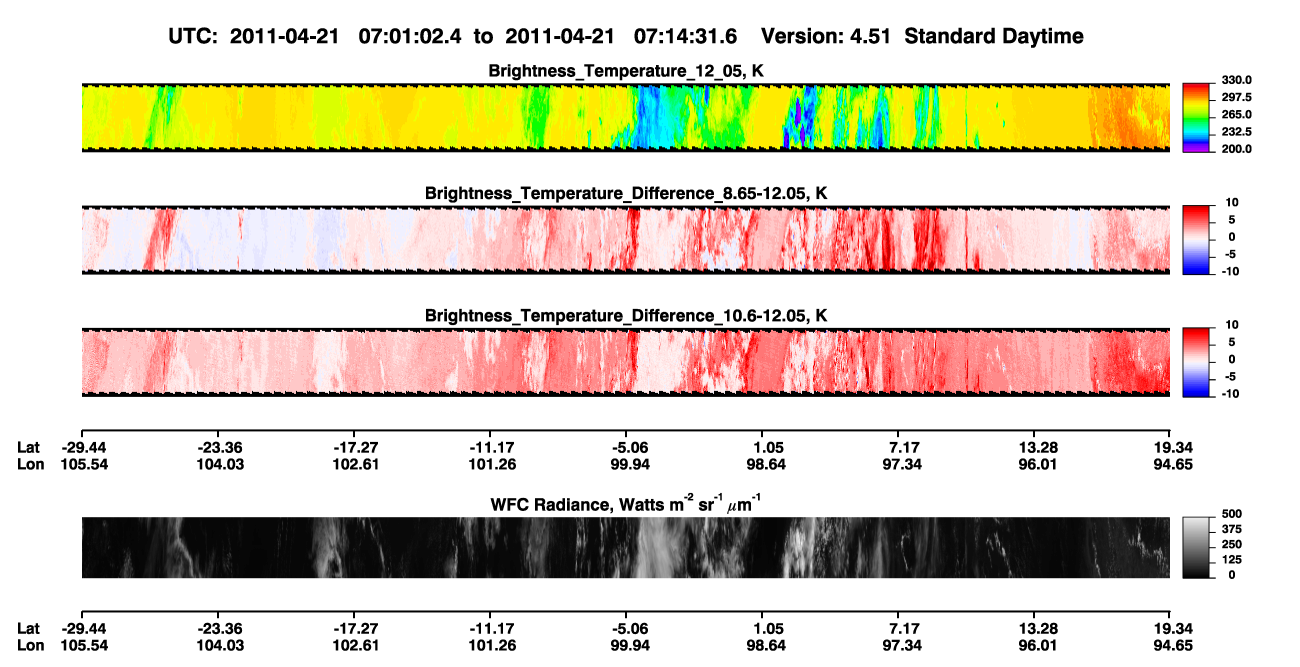Click the end time '07:14:31.6' in the title
Screen dimensions: 1300x667
click(x=686, y=36)
